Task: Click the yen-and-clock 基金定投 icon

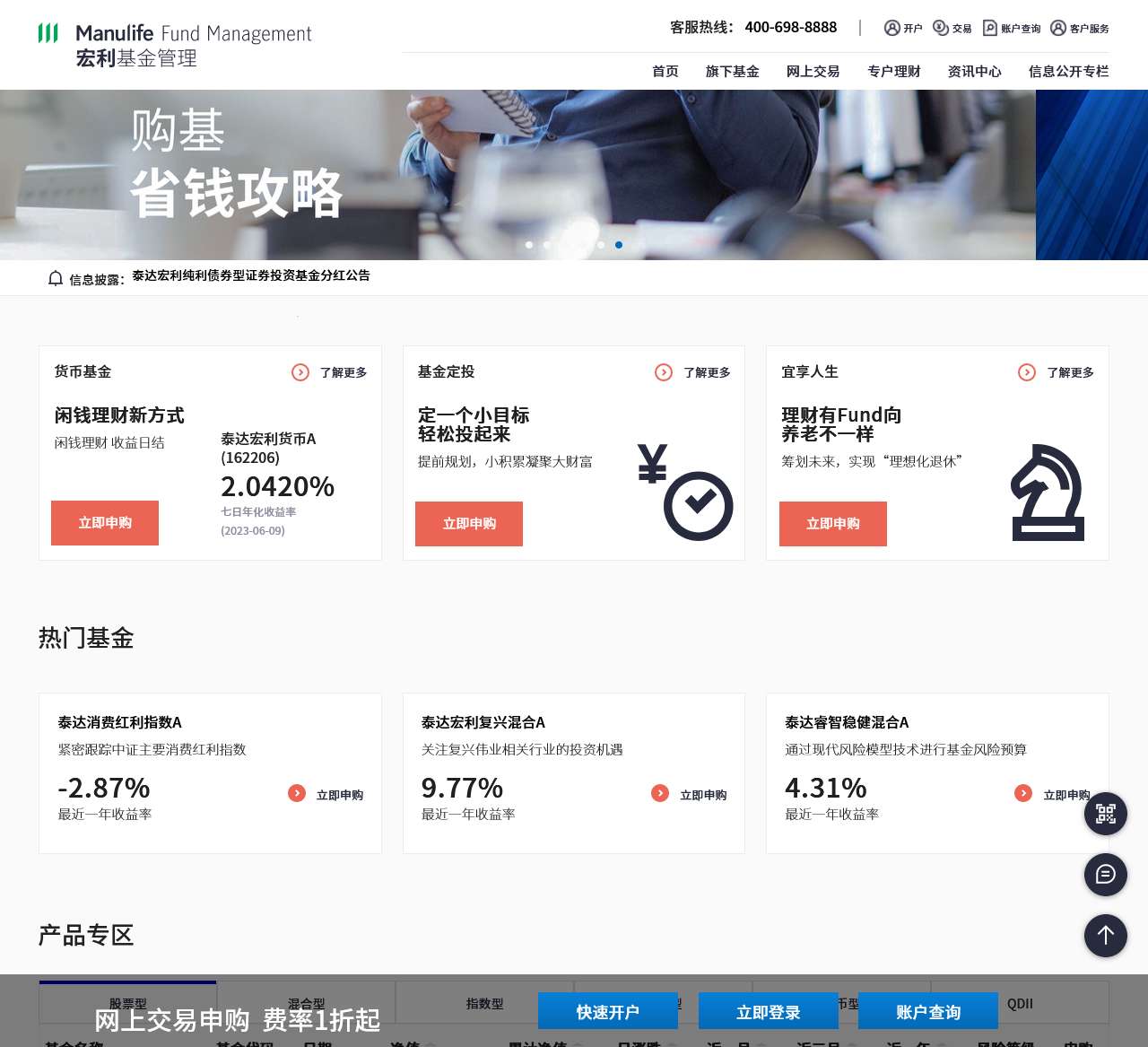Action: point(685,493)
